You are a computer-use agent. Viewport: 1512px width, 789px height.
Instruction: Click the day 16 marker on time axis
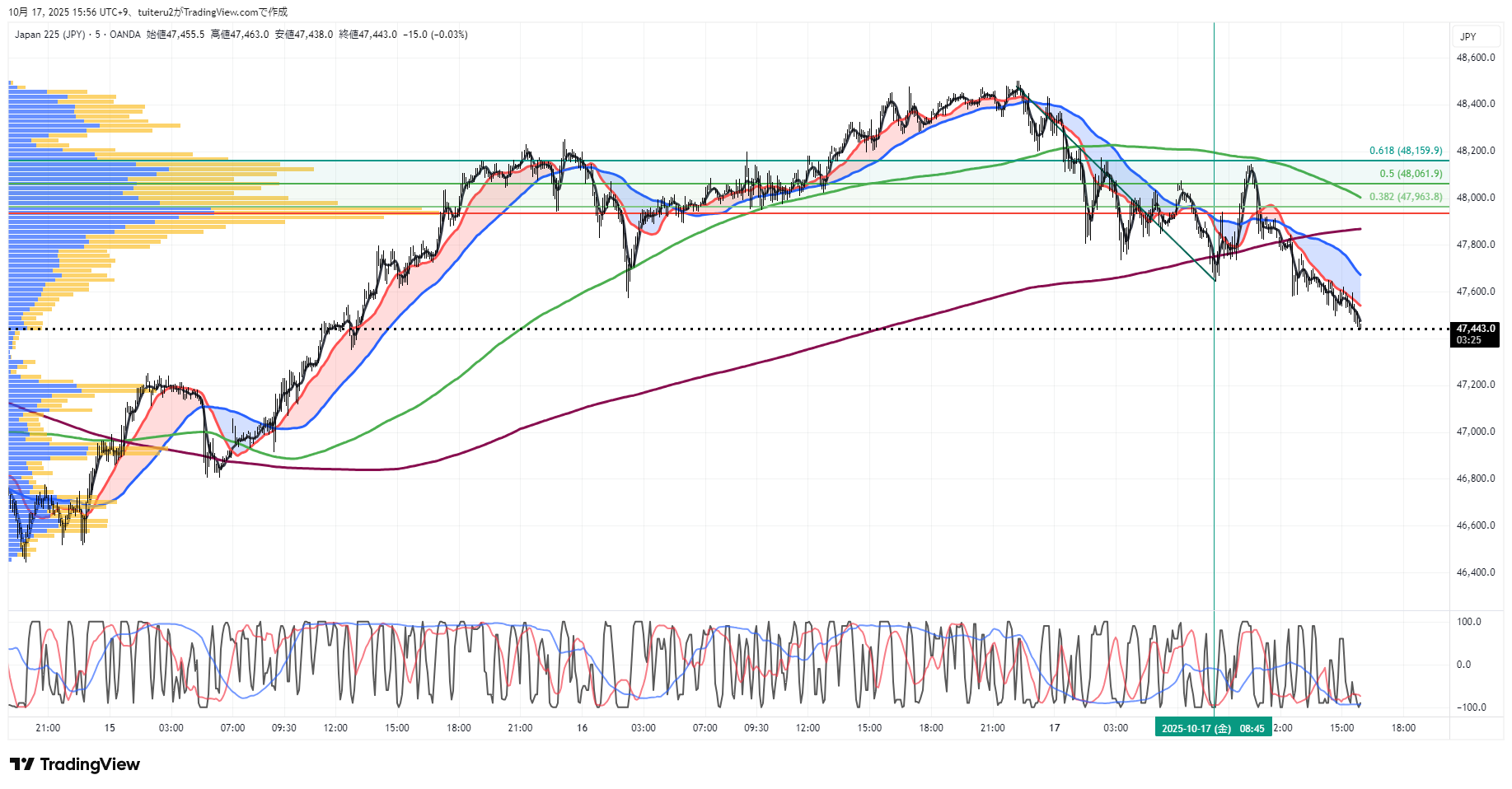pos(582,728)
